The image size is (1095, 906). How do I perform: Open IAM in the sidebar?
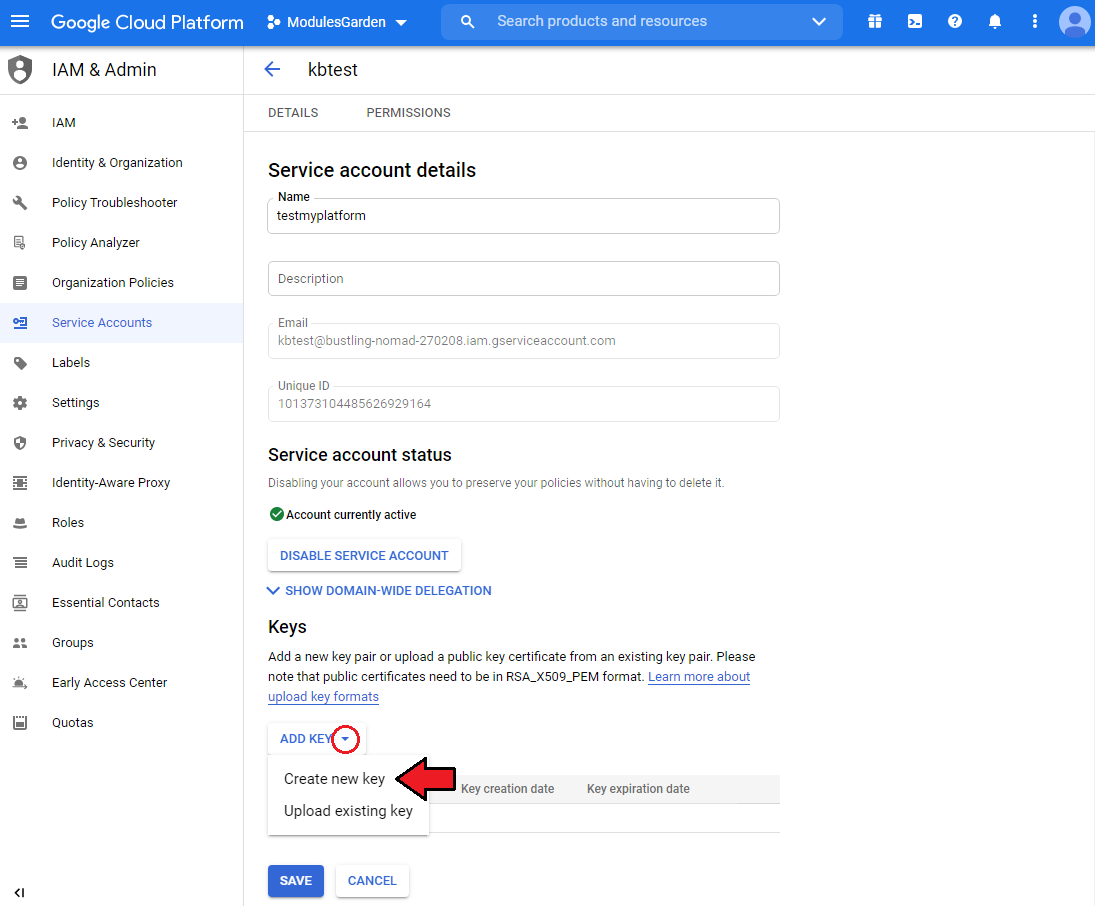[x=64, y=123]
